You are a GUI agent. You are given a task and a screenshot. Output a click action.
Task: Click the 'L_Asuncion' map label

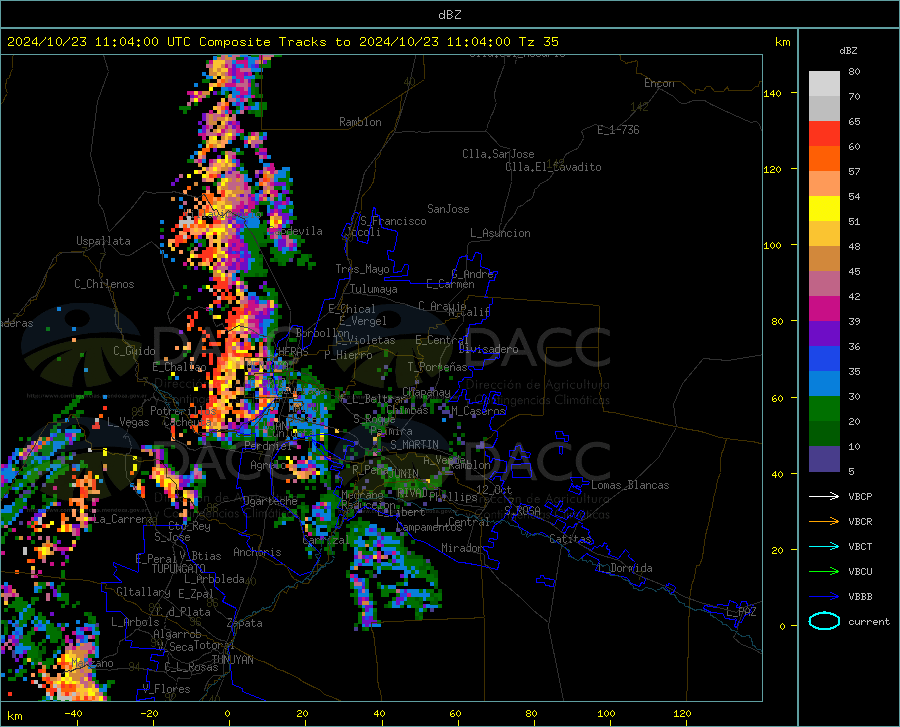(500, 233)
